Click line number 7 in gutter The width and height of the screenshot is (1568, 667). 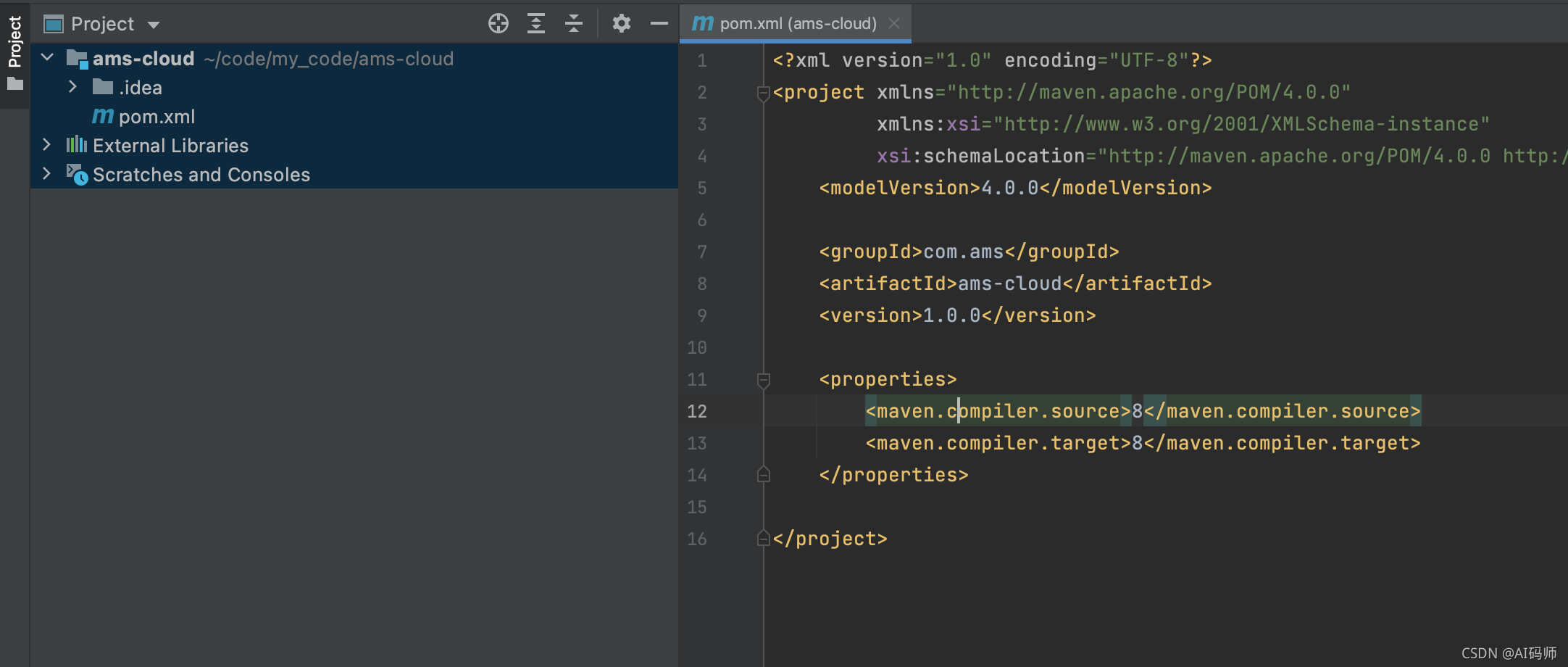(x=701, y=252)
